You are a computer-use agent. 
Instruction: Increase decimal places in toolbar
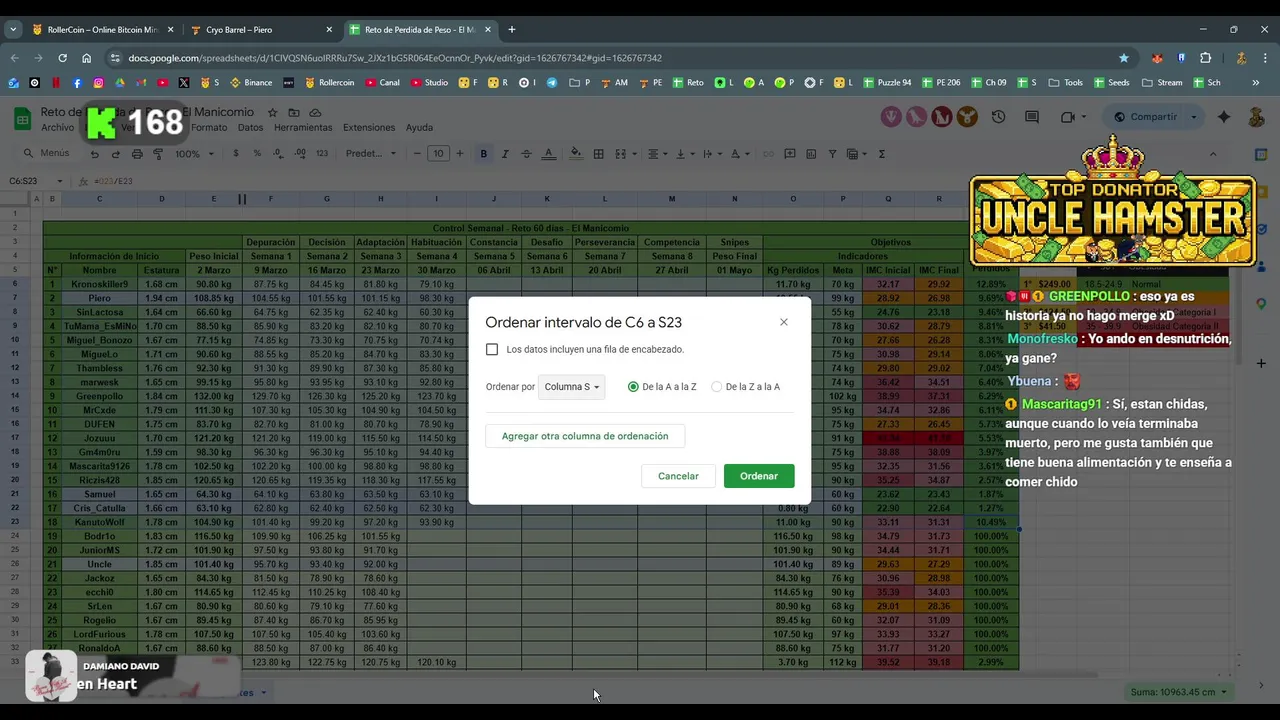pyautogui.click(x=299, y=154)
